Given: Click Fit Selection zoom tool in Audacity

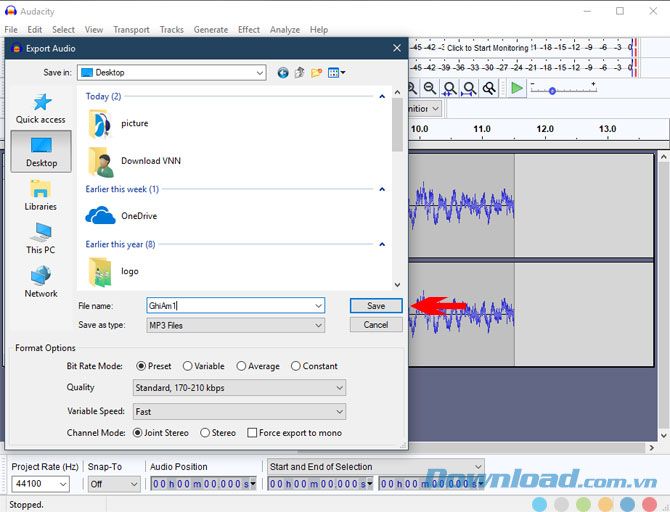Looking at the screenshot, I should tap(450, 88).
